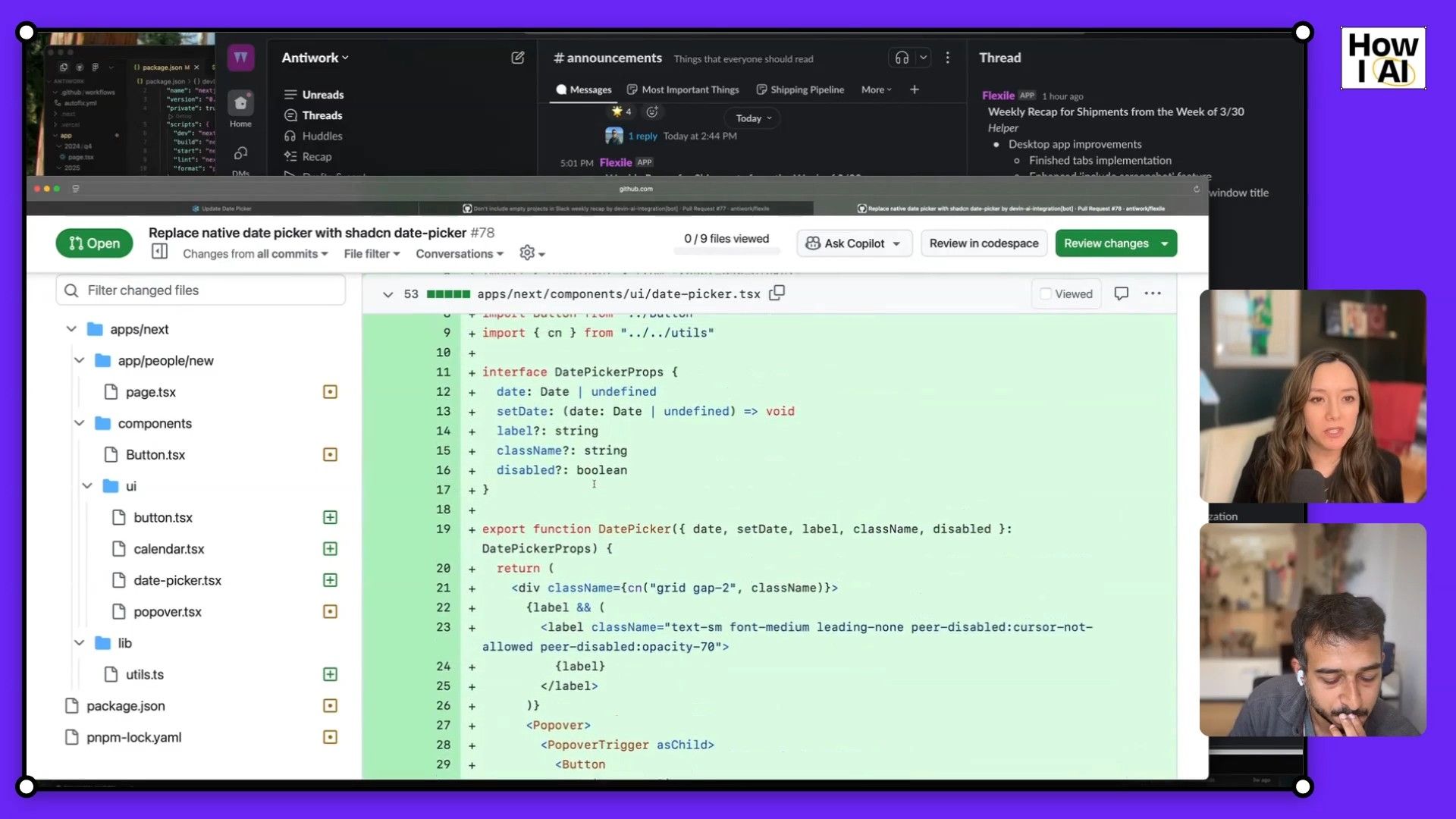Mark date-picker.tsx as Viewed

tap(1066, 293)
